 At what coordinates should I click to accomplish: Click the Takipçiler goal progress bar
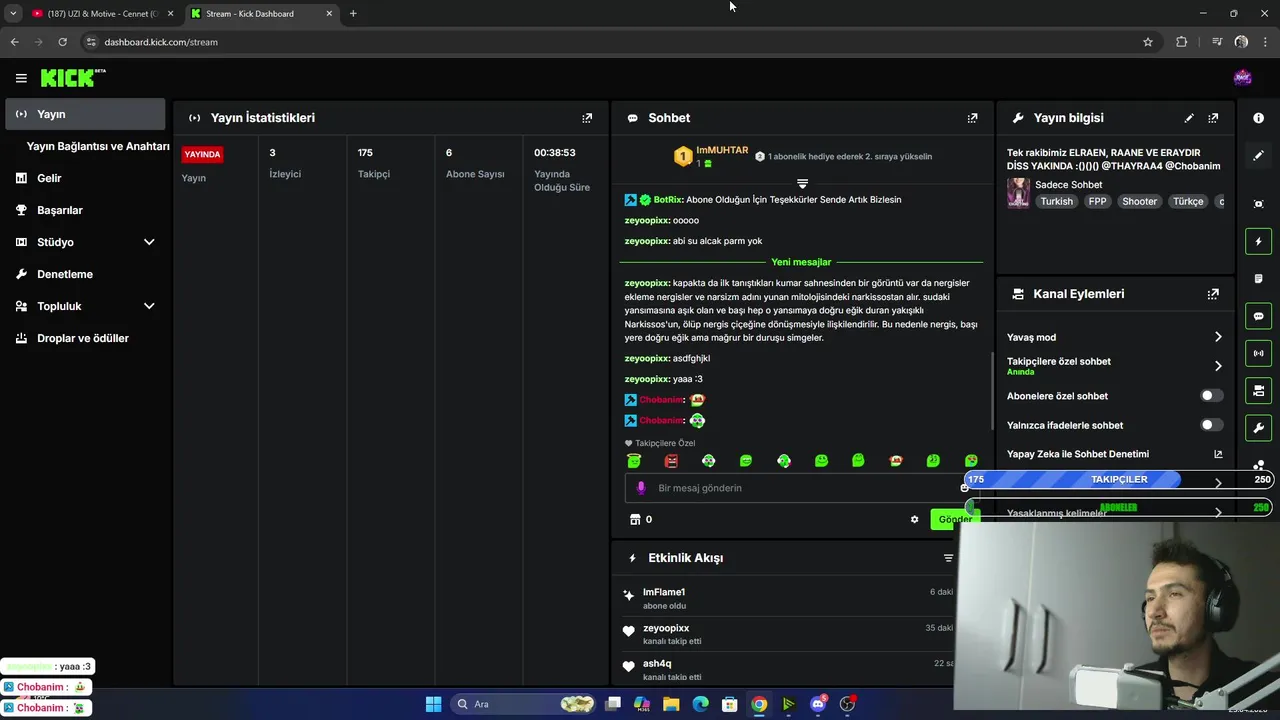click(1118, 480)
